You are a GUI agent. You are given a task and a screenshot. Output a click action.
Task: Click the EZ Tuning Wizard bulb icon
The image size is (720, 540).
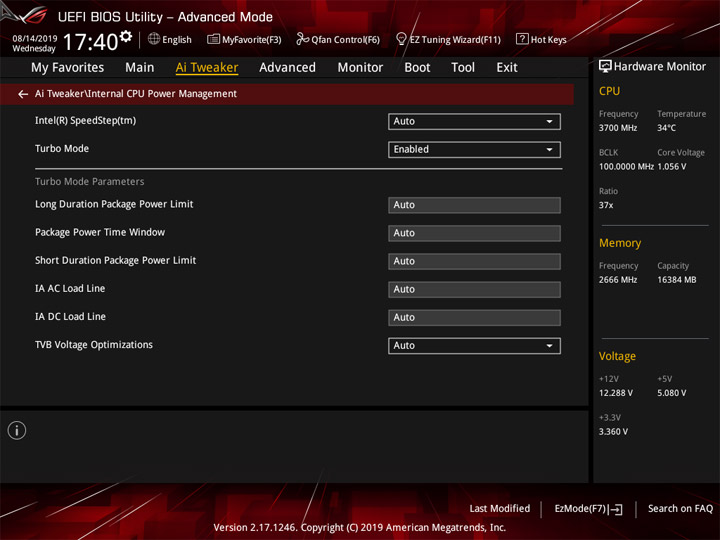[x=401, y=39]
